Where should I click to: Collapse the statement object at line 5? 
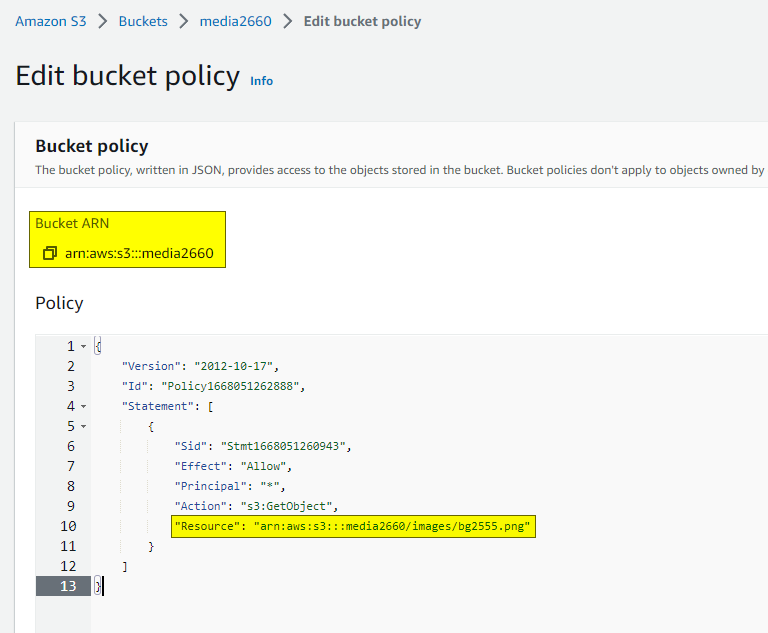click(84, 427)
